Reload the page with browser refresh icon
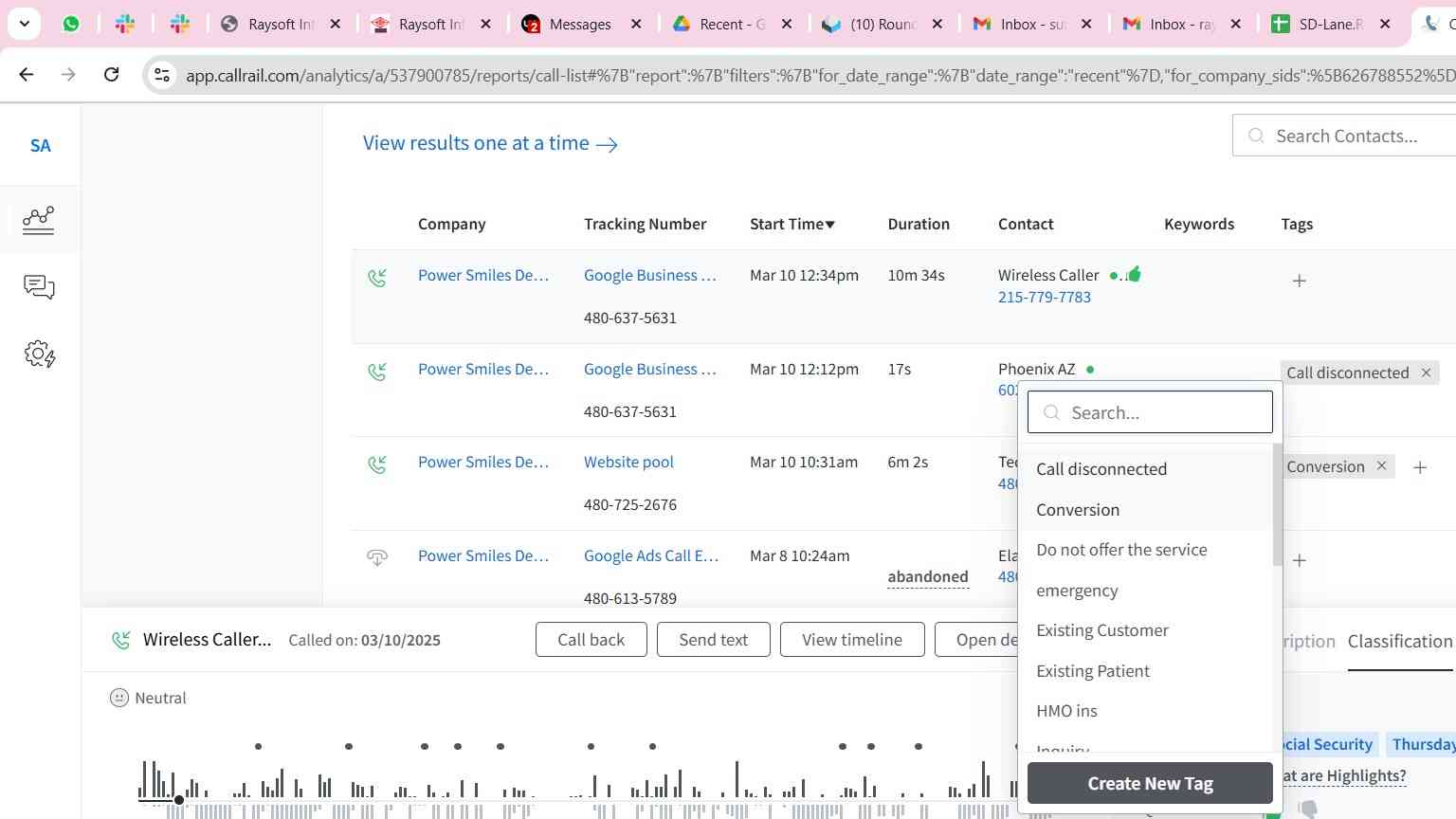The image size is (1456, 819). pyautogui.click(x=112, y=74)
